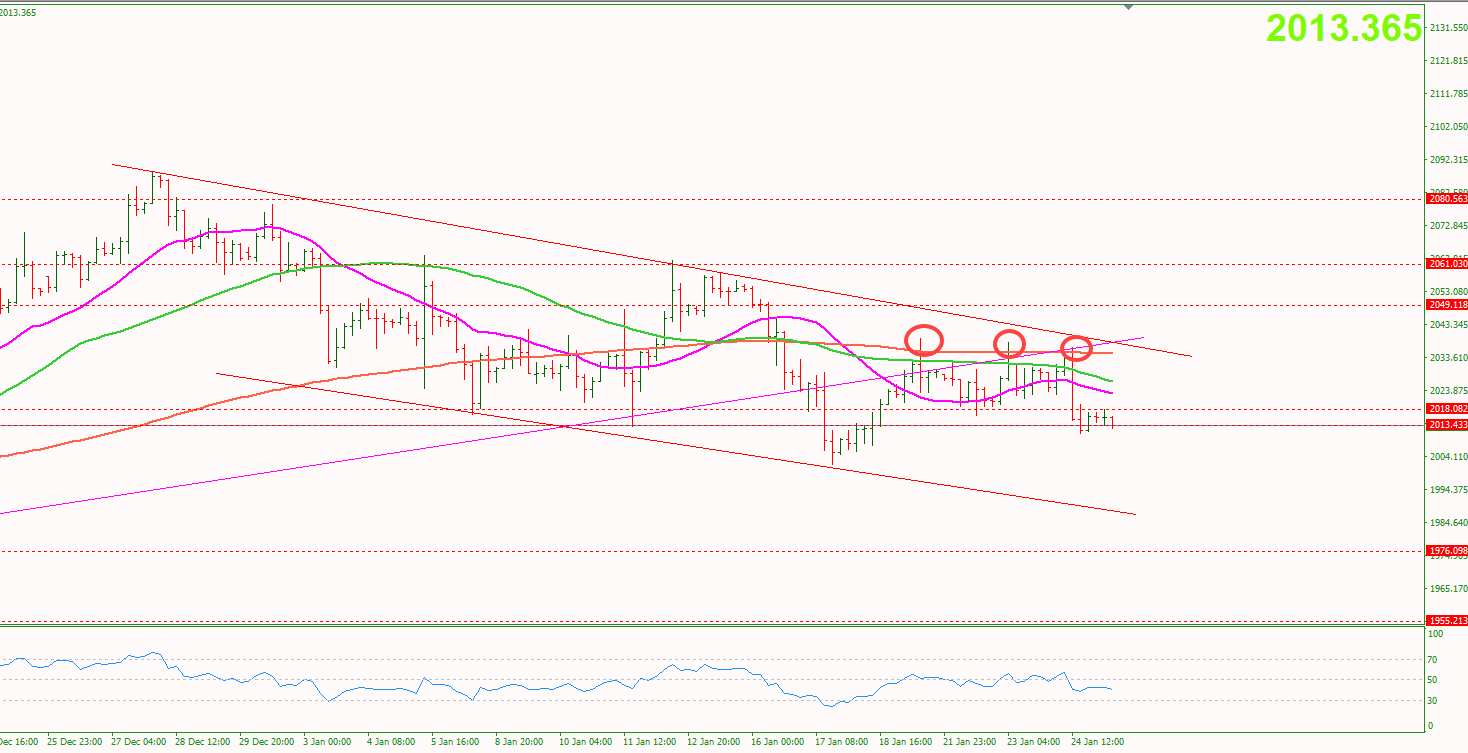Viewport: 1468px width, 753px height.
Task: Select the 1955.213 red price level tag
Action: click(x=1448, y=621)
